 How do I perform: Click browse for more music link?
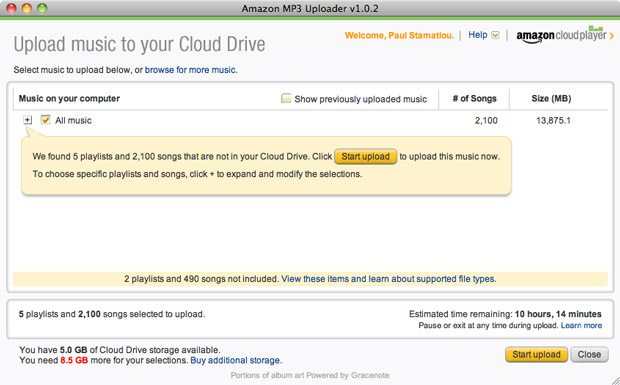coord(191,70)
